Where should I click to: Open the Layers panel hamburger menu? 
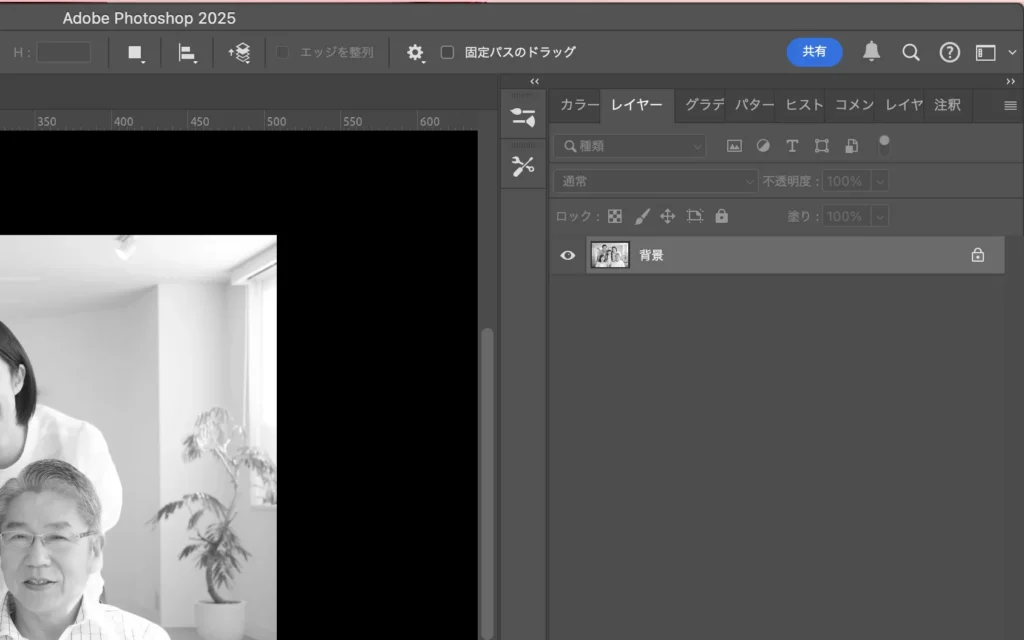click(x=1010, y=105)
